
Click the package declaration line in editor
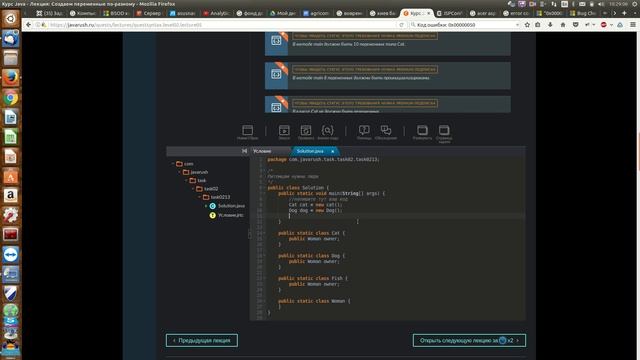(323, 160)
